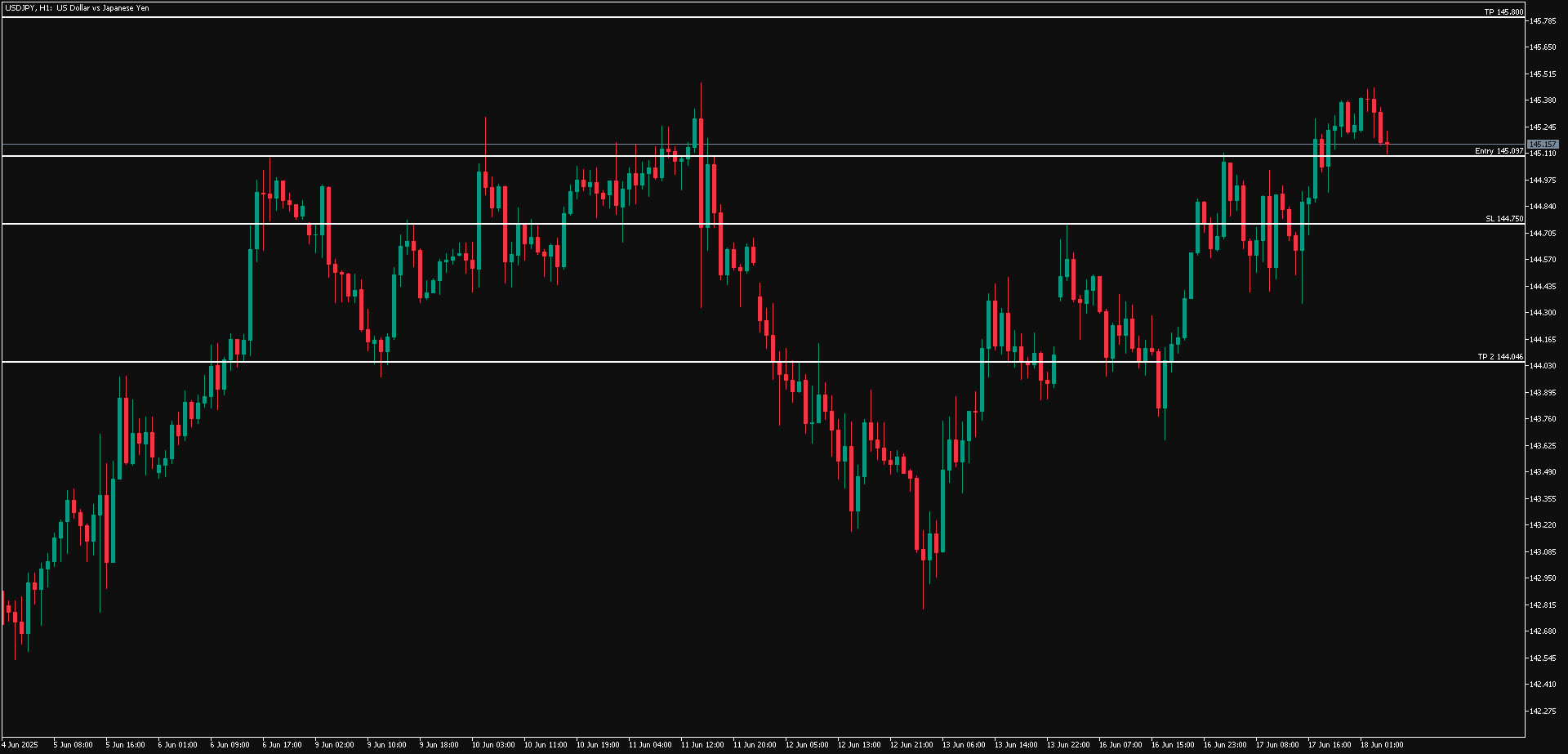
Task: Click 145.785 on the price axis
Action: (1543, 21)
